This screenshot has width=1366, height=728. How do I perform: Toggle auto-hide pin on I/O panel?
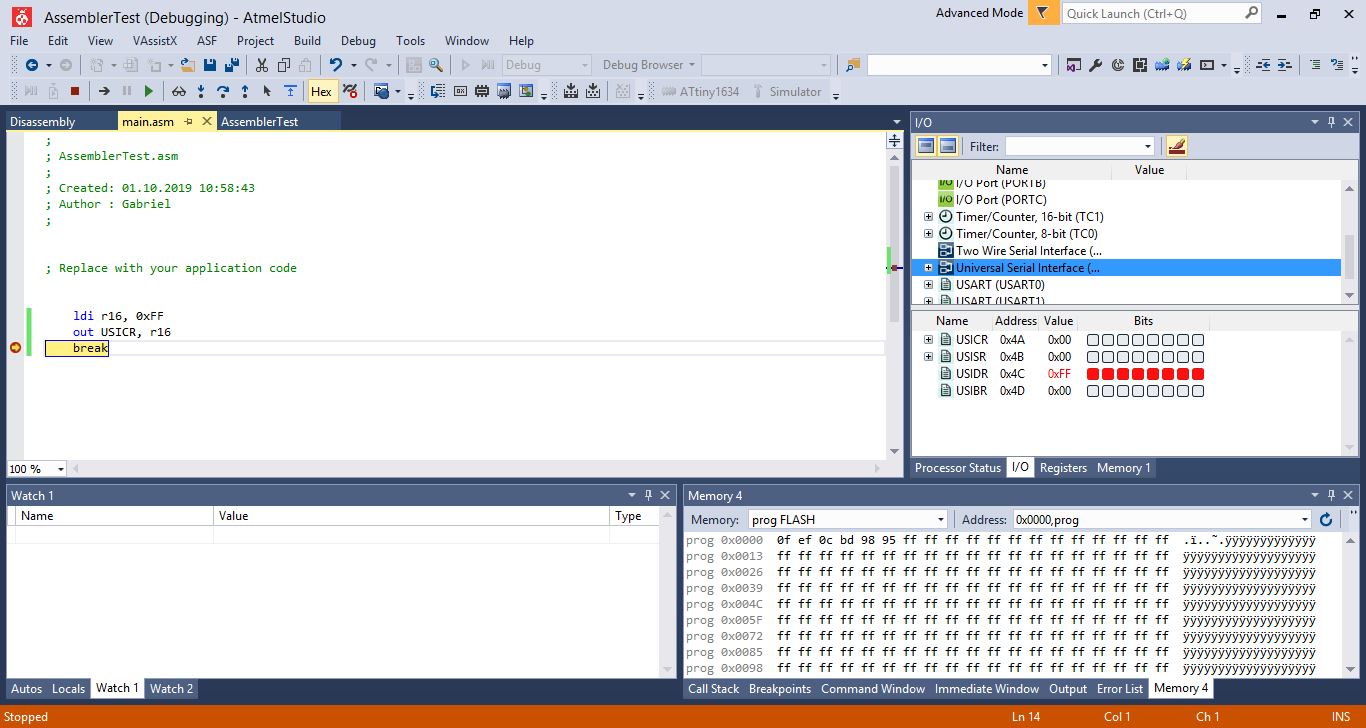point(1331,122)
